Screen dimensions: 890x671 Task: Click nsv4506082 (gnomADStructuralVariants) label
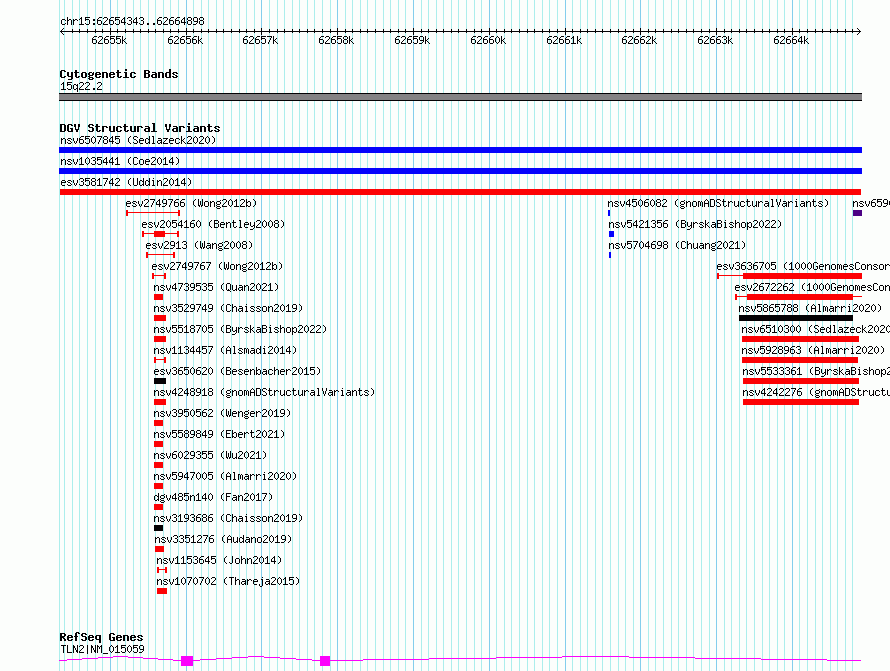pyautogui.click(x=718, y=203)
